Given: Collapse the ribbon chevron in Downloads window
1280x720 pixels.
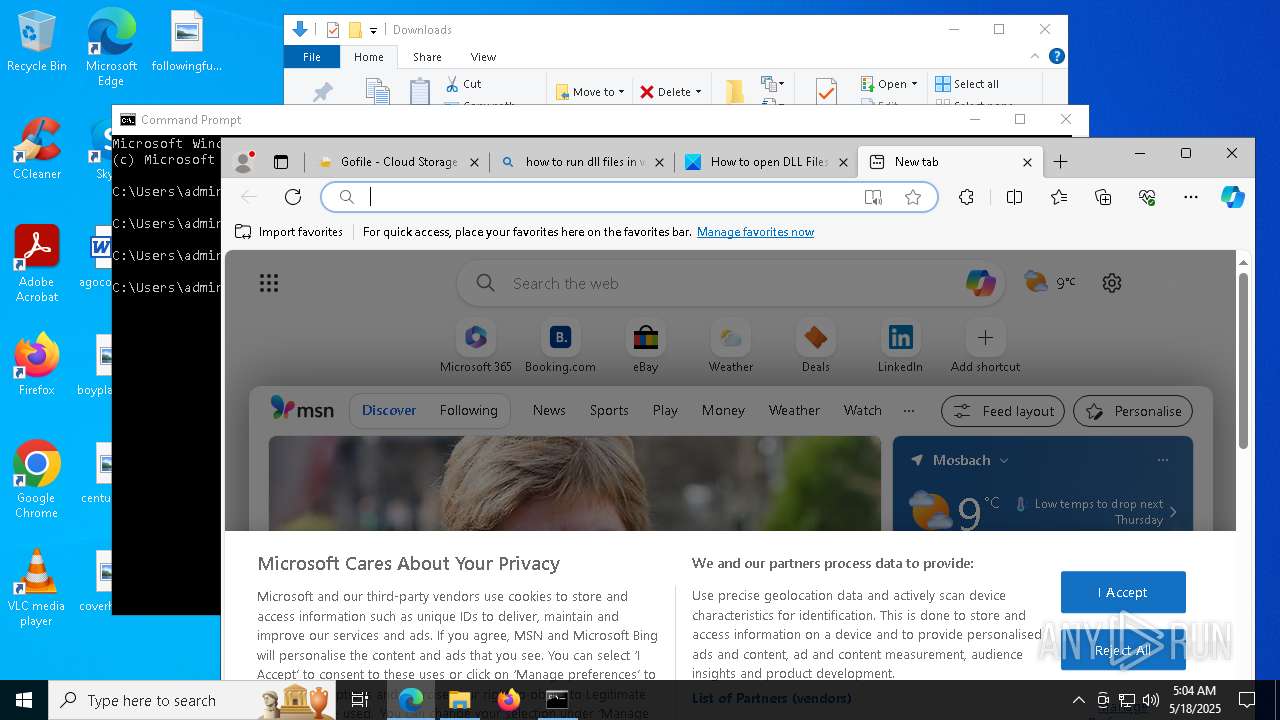Looking at the screenshot, I should (1035, 57).
